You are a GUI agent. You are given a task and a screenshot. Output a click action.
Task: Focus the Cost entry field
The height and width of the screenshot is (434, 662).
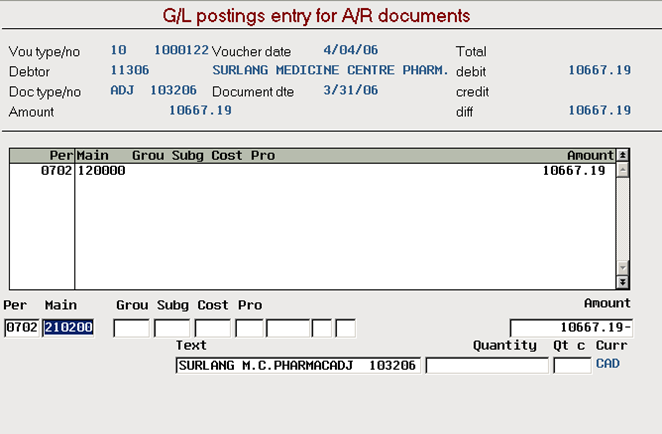click(213, 328)
